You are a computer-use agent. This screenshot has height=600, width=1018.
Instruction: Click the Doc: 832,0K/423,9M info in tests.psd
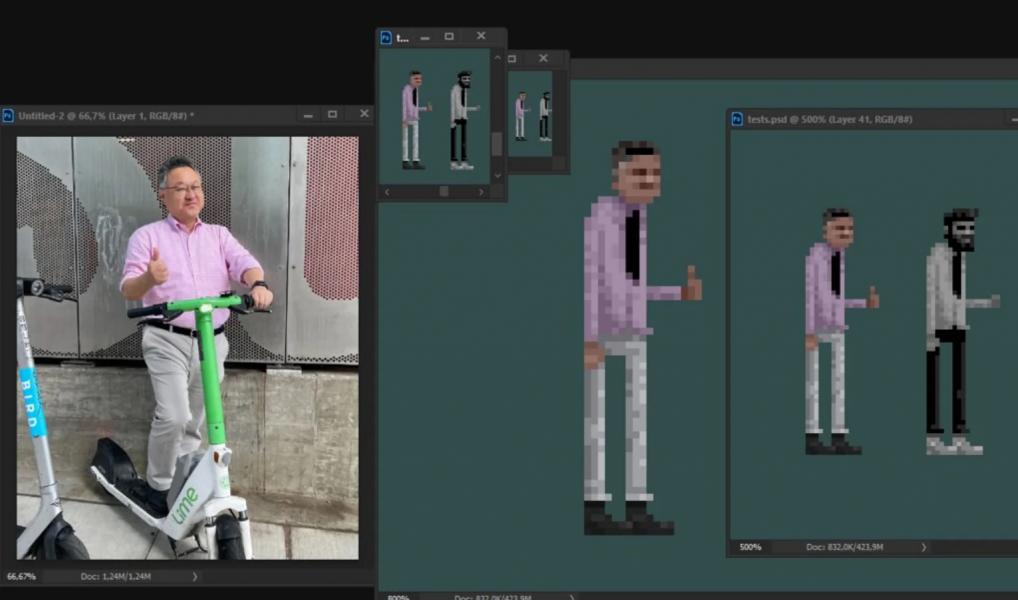[x=845, y=547]
